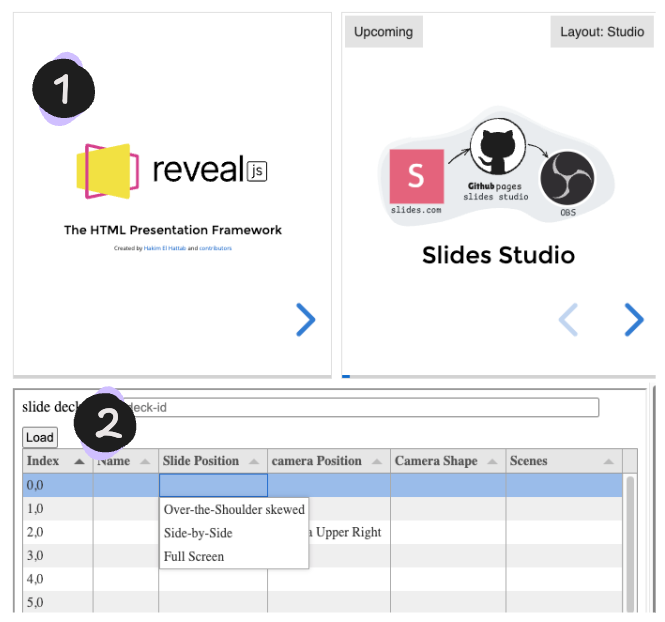The width and height of the screenshot is (665, 622).
Task: Sort by camera Position column arrow
Action: (x=377, y=462)
